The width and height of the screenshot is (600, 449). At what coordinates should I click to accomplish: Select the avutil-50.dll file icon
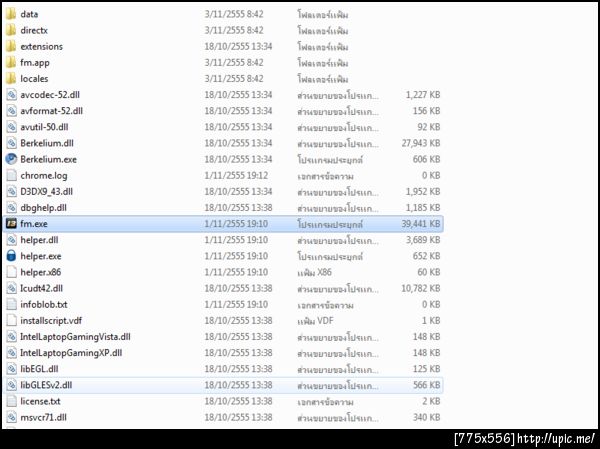pyautogui.click(x=11, y=127)
